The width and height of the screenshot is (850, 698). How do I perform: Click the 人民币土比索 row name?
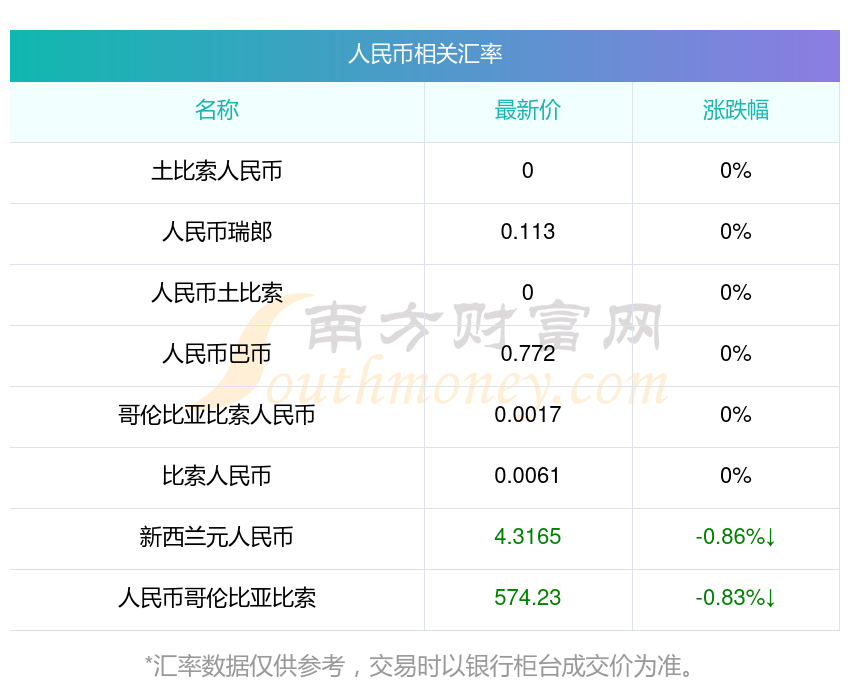point(217,293)
